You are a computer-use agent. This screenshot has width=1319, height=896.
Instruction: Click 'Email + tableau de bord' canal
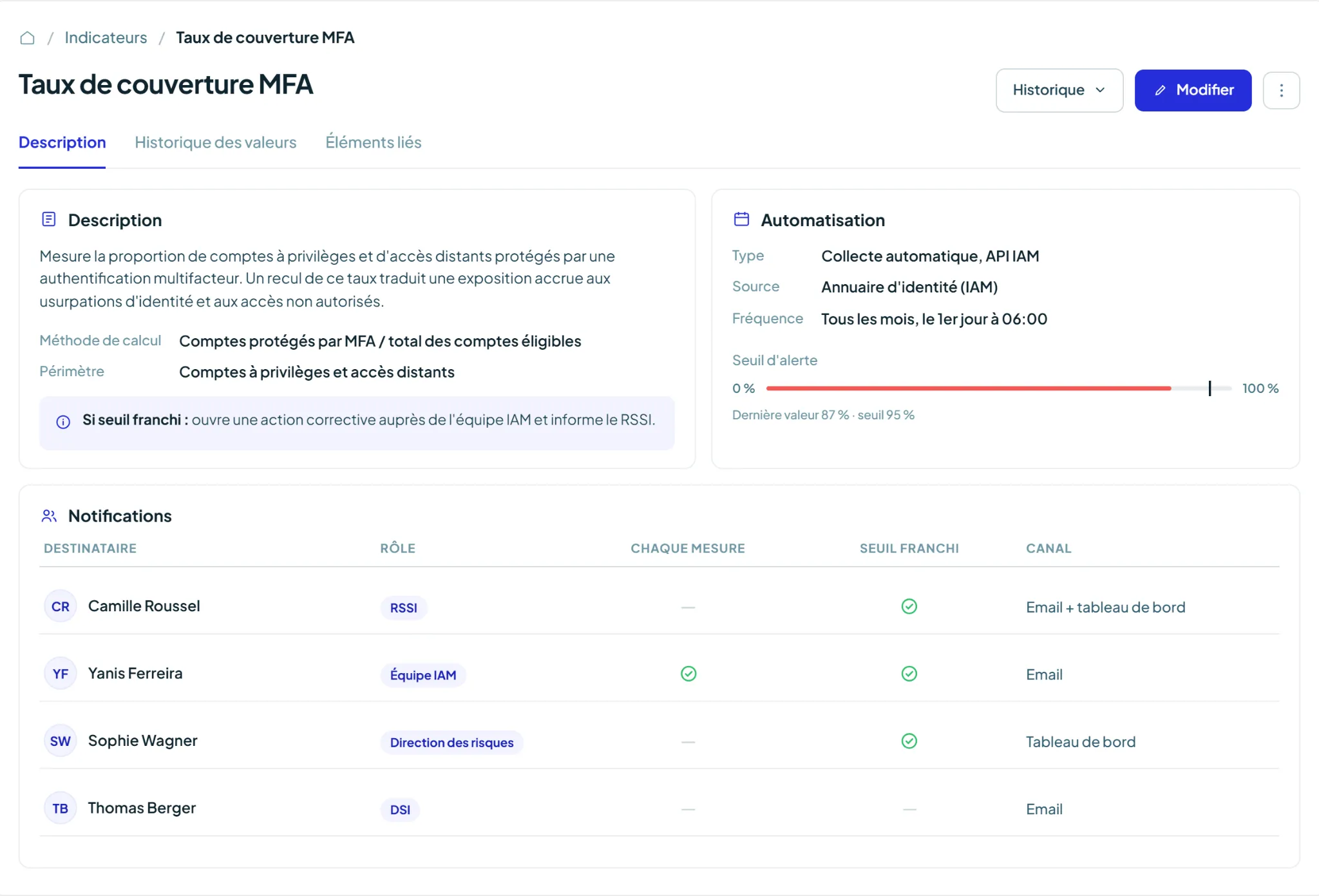[1106, 607]
